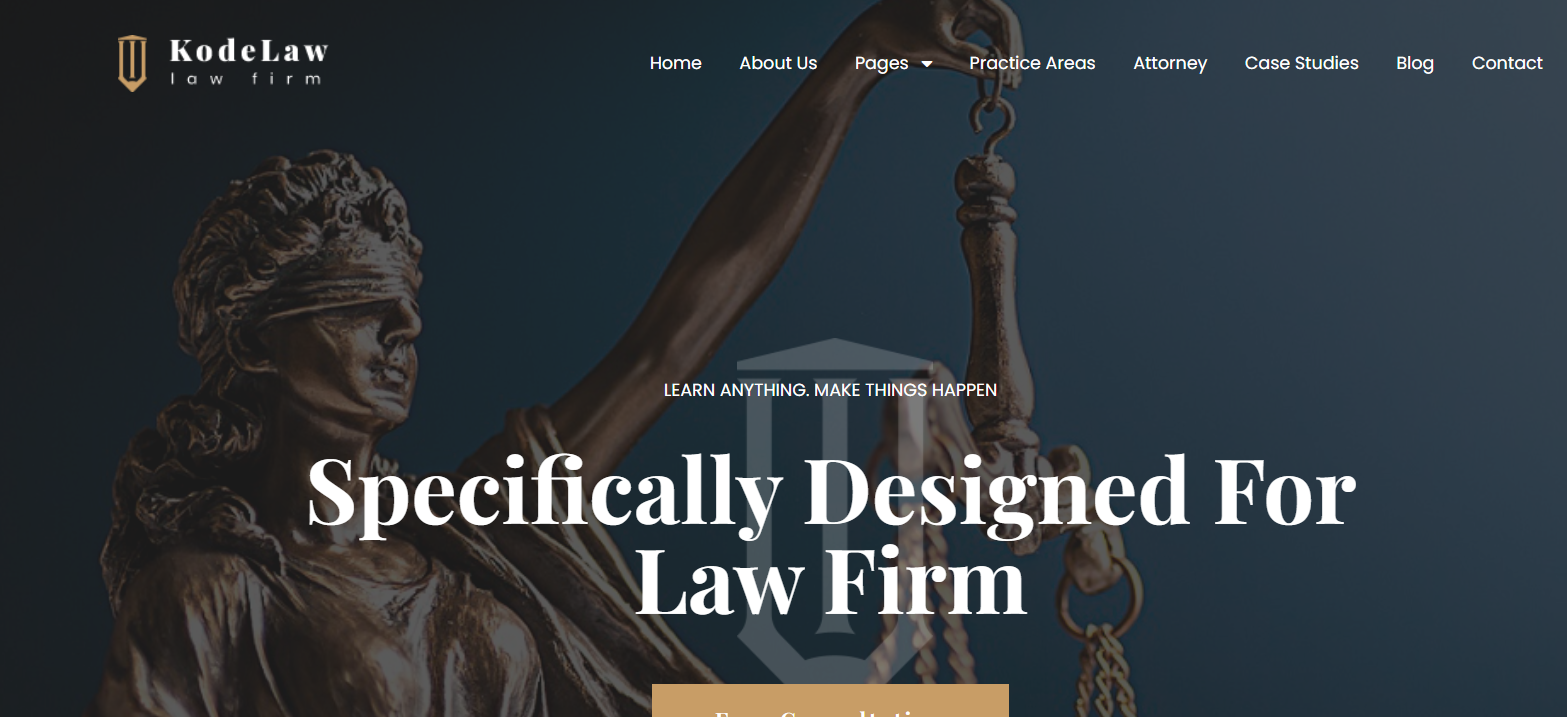Go to the Home page
The image size is (1567, 717).
tap(676, 63)
